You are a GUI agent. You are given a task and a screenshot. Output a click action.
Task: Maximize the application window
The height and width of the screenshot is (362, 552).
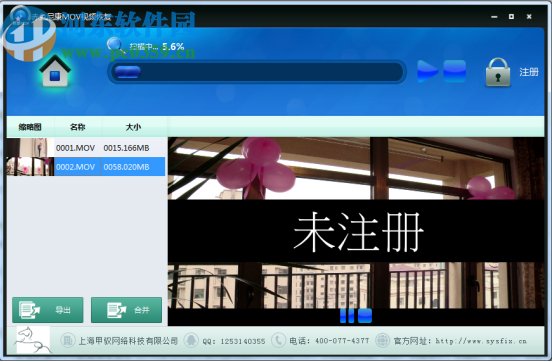click(511, 17)
